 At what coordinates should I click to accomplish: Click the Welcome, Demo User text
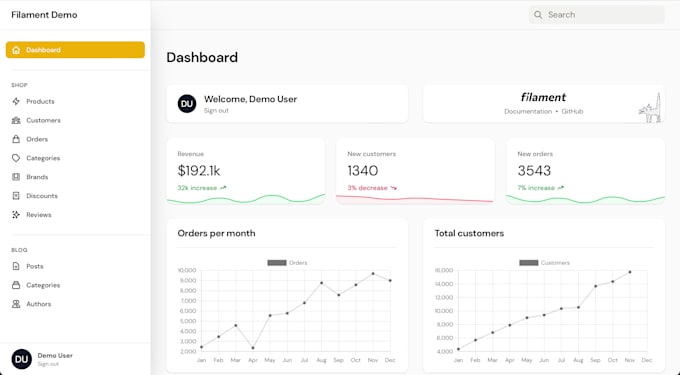pyautogui.click(x=250, y=99)
